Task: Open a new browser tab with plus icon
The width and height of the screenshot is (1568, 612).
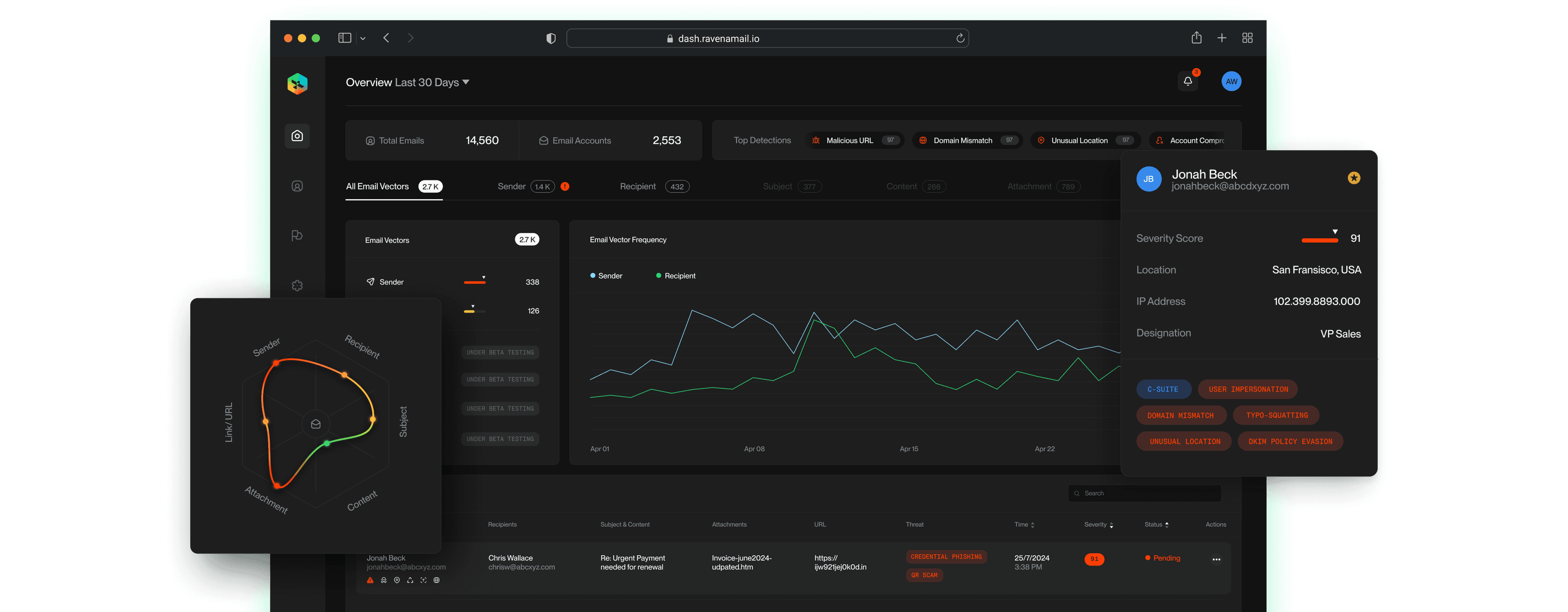Action: coord(1222,38)
